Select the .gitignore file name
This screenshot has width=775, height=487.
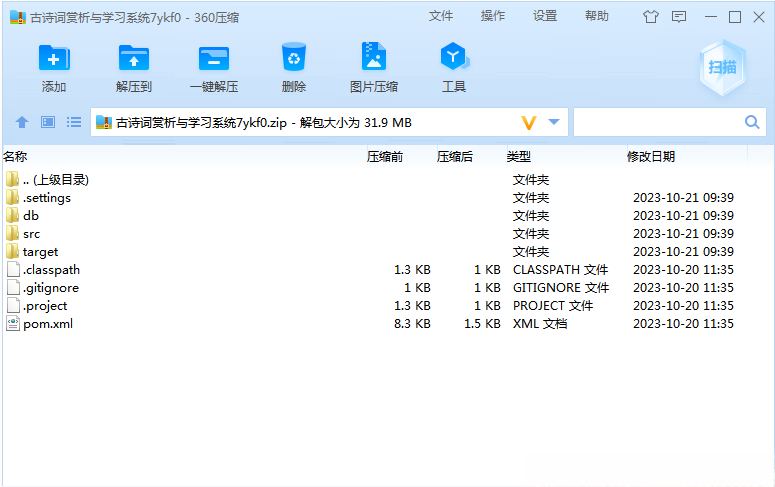pos(51,288)
